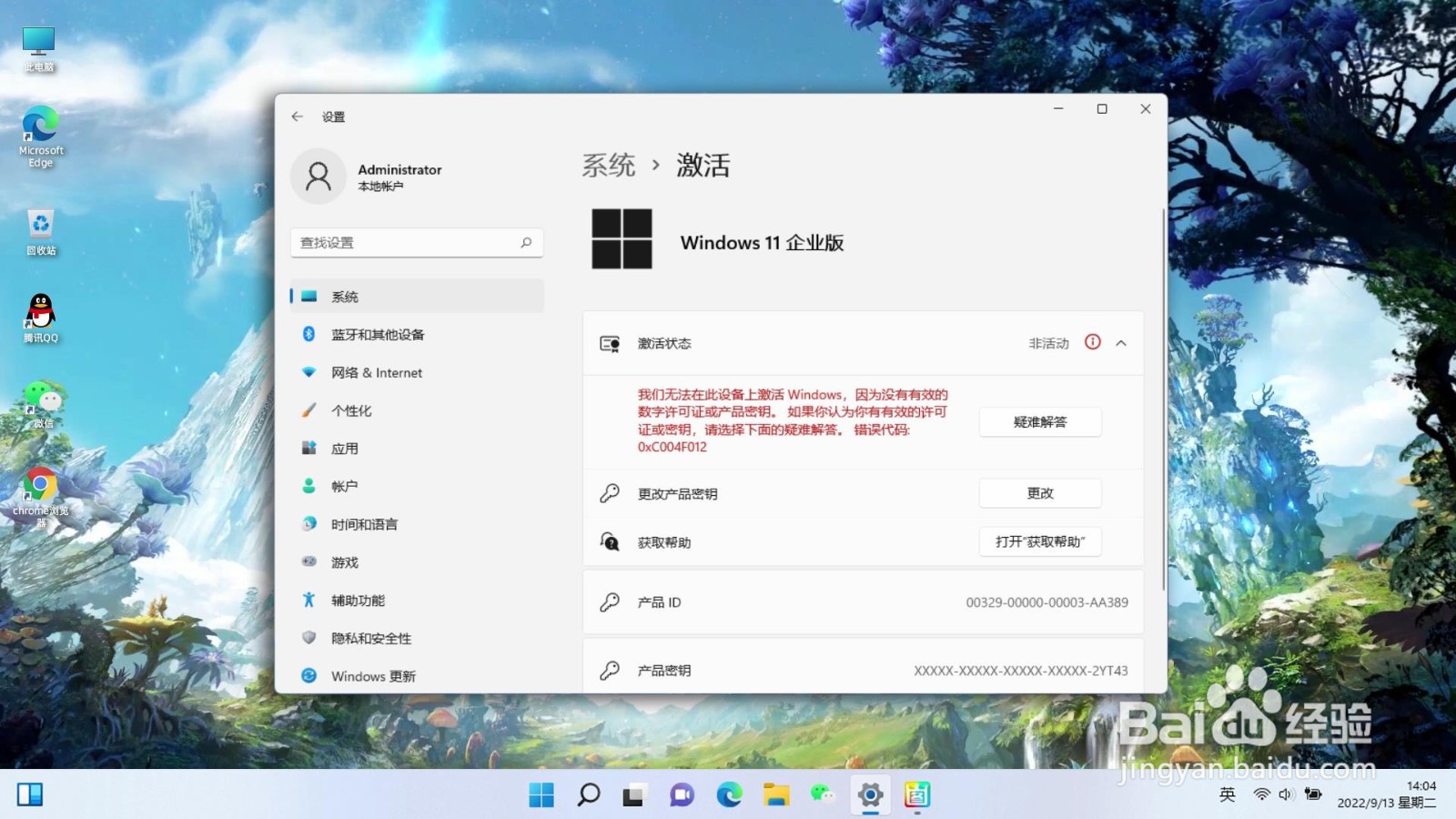Click the key icon beside 产品 ID
This screenshot has width=1456, height=819.
pyautogui.click(x=610, y=602)
